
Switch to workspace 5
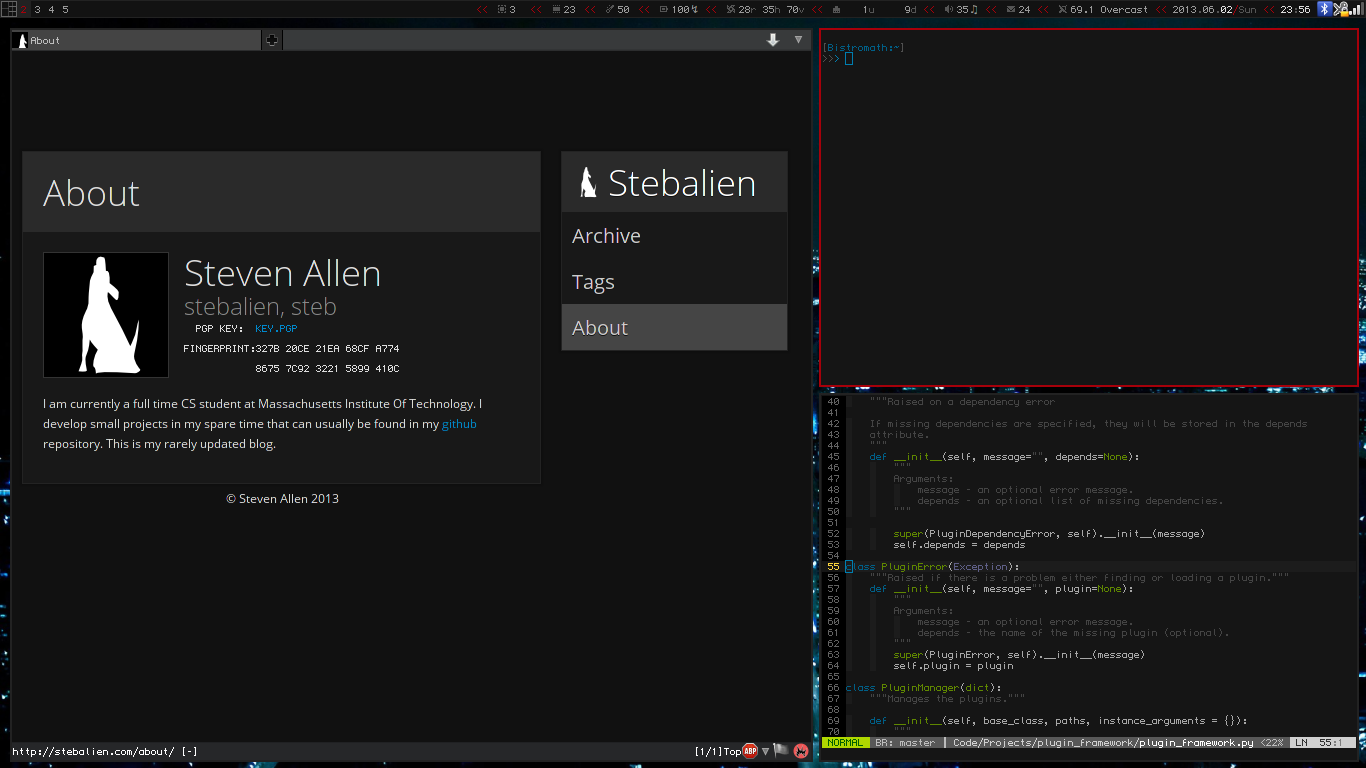[65, 9]
